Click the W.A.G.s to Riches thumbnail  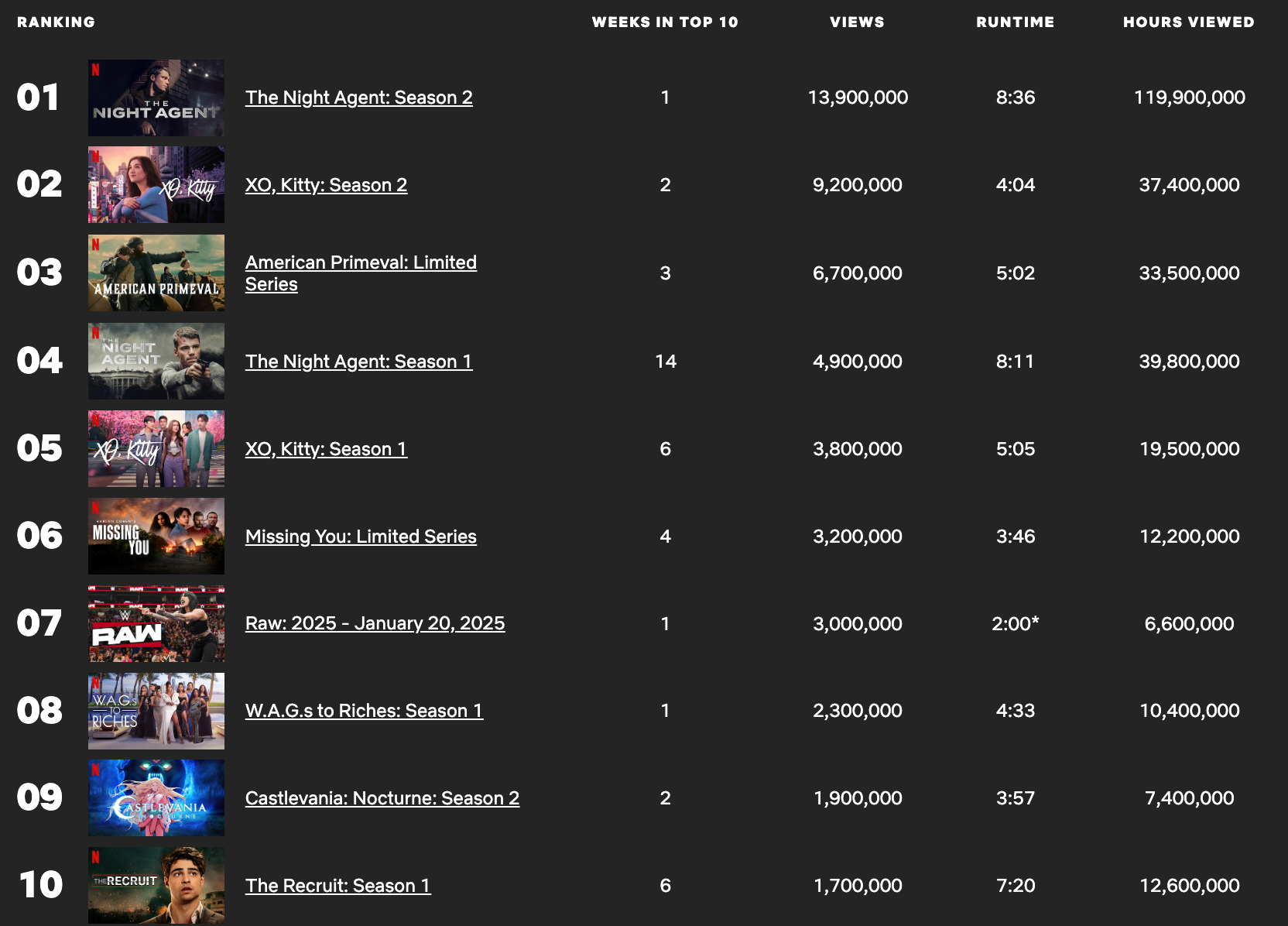click(x=156, y=711)
